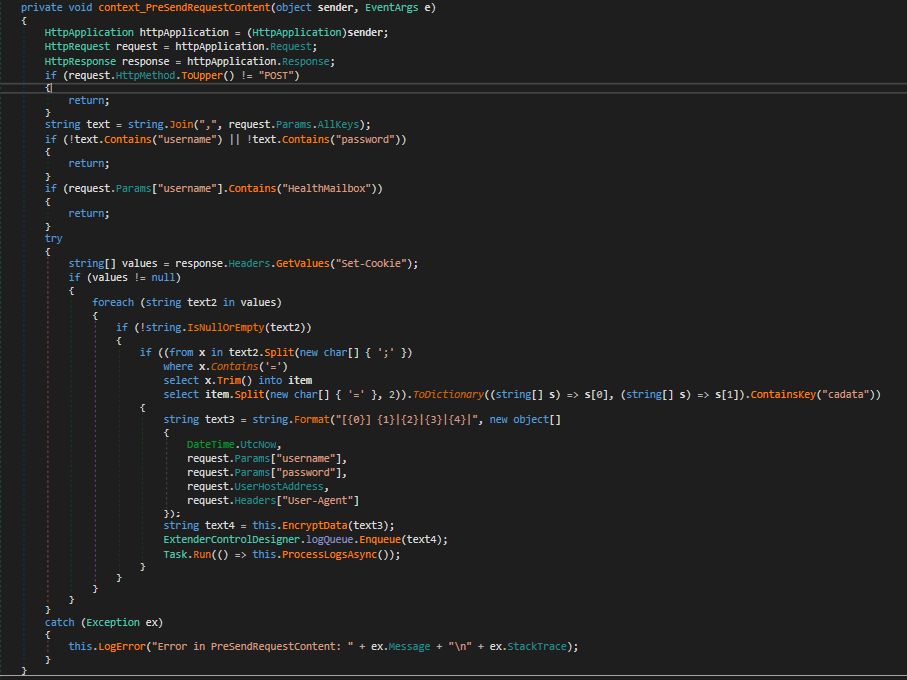907x680 pixels.
Task: Click the context_PreSendRequestContent method name
Action: pos(184,8)
